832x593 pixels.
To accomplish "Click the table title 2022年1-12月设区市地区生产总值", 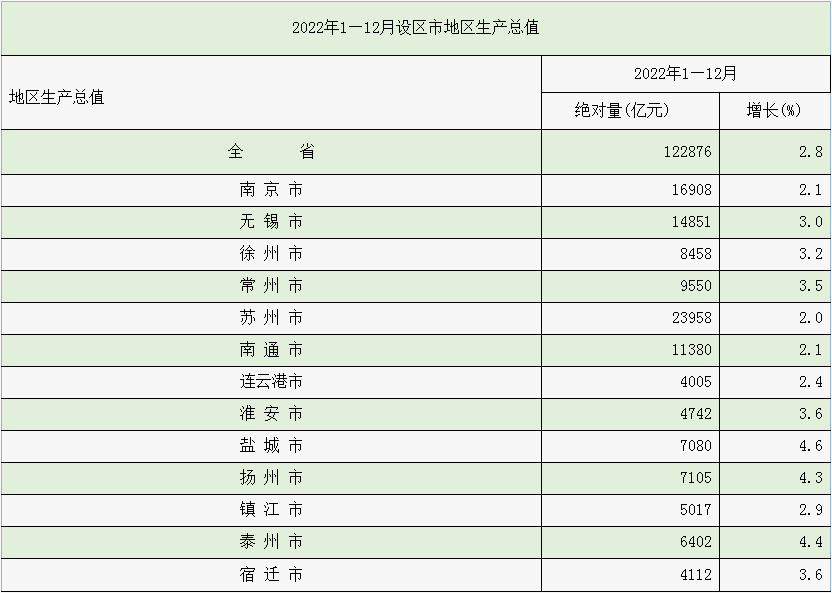I will point(415,27).
